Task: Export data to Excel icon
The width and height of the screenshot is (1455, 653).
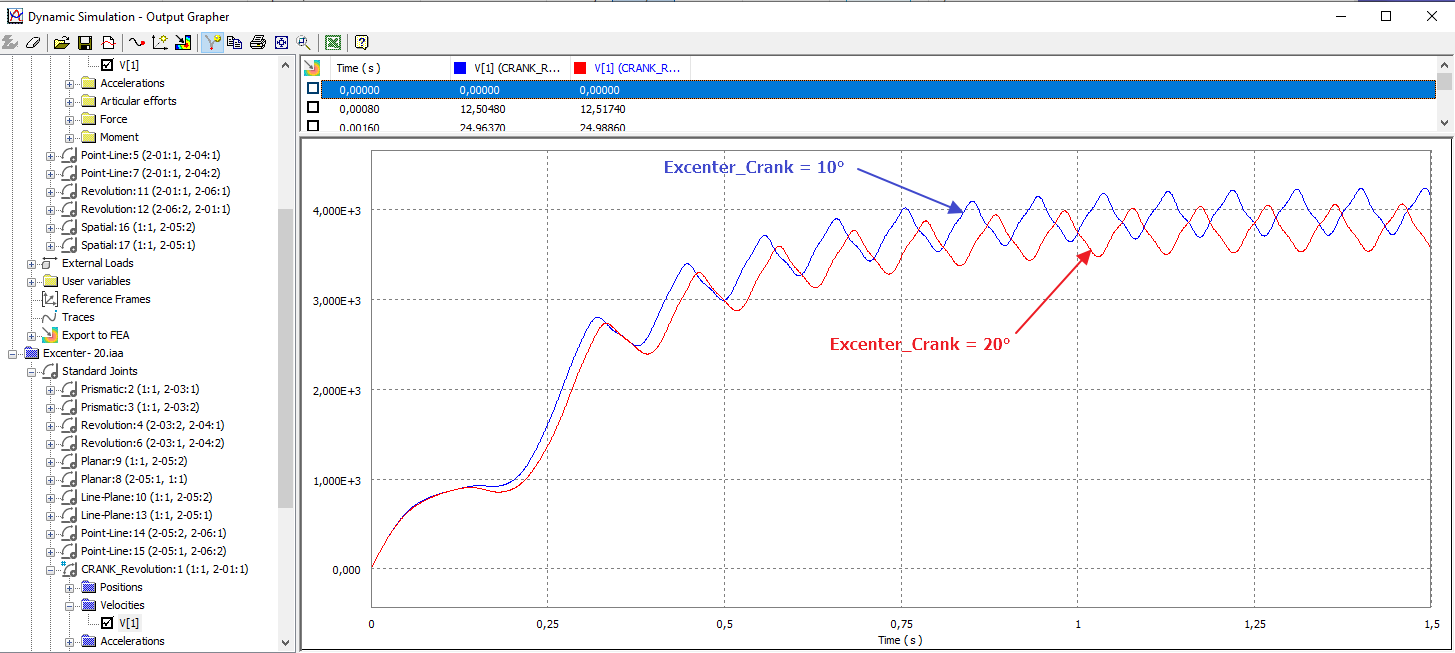Action: [333, 43]
